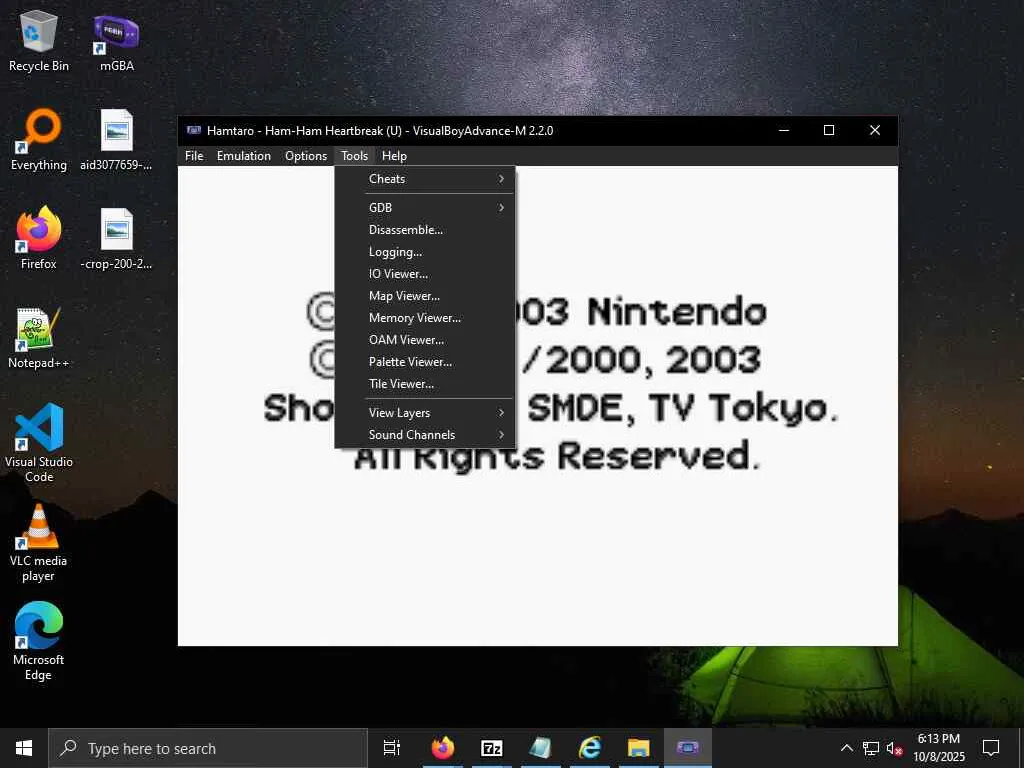Choose Logging... from Tools menu
1024x768 pixels.
tap(424, 251)
